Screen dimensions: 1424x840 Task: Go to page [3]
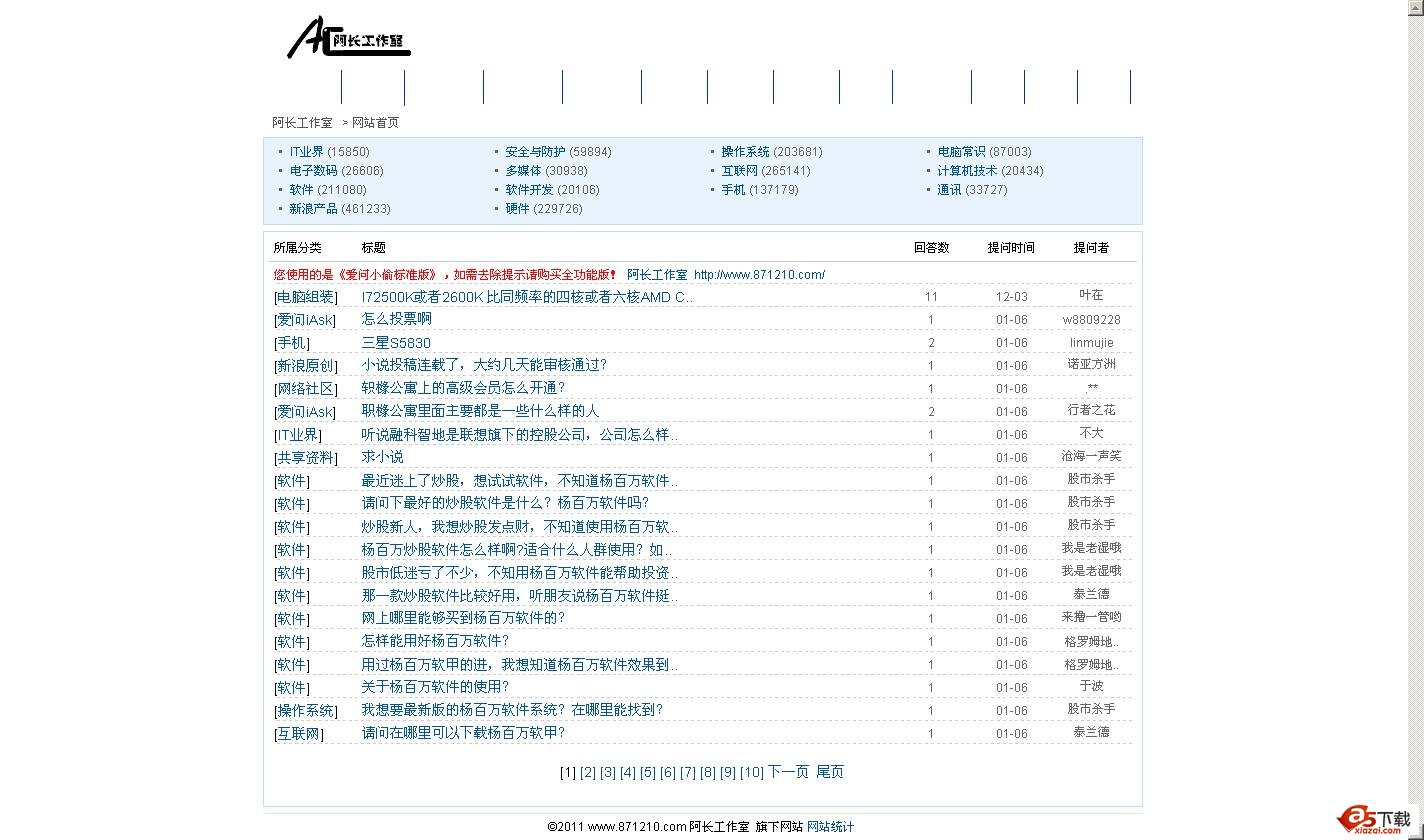coord(608,772)
